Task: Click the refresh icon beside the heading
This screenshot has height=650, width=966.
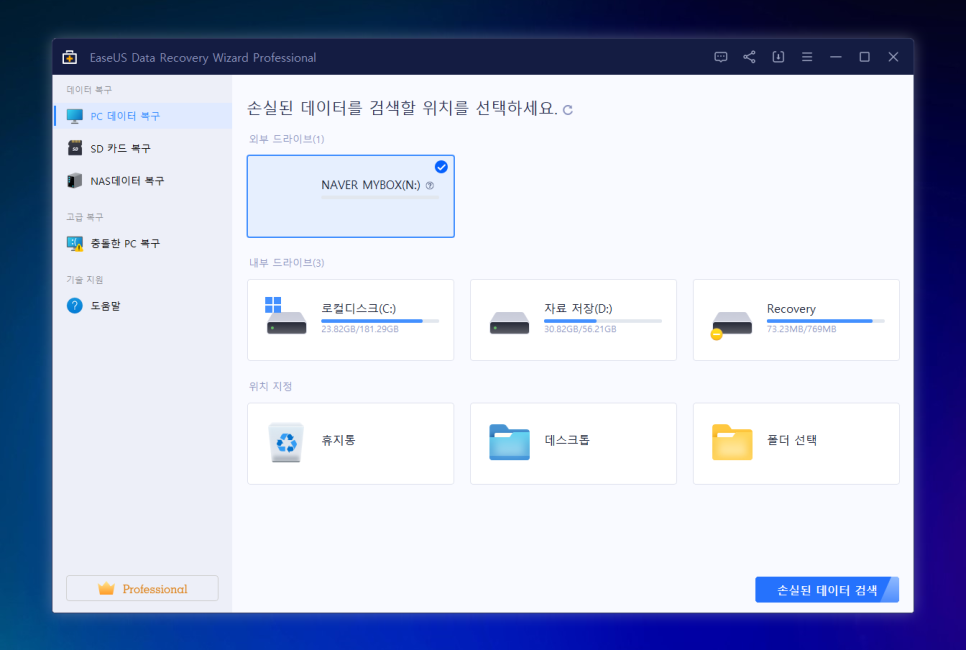Action: click(567, 110)
